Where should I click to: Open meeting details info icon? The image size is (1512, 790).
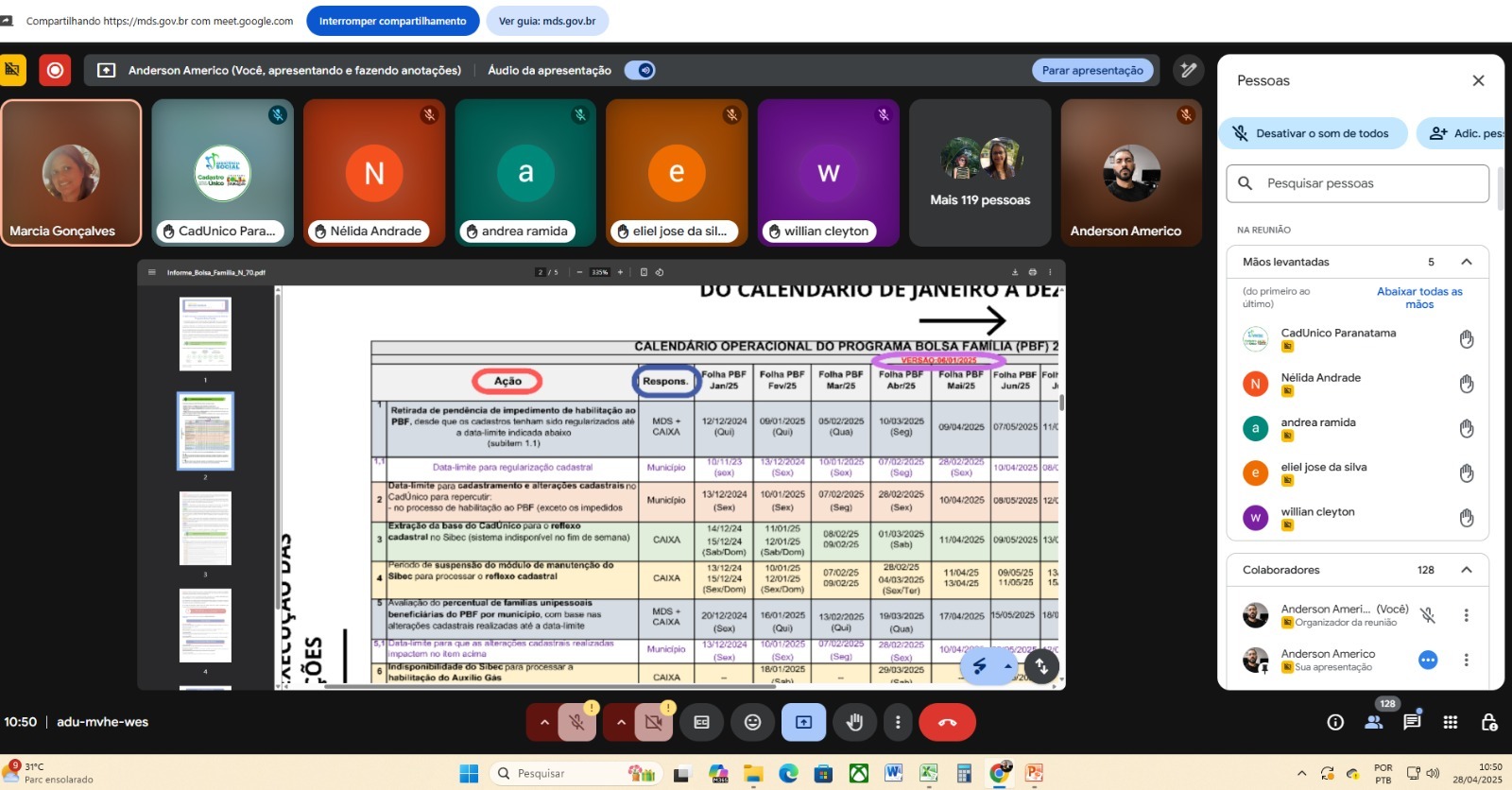pyautogui.click(x=1335, y=722)
